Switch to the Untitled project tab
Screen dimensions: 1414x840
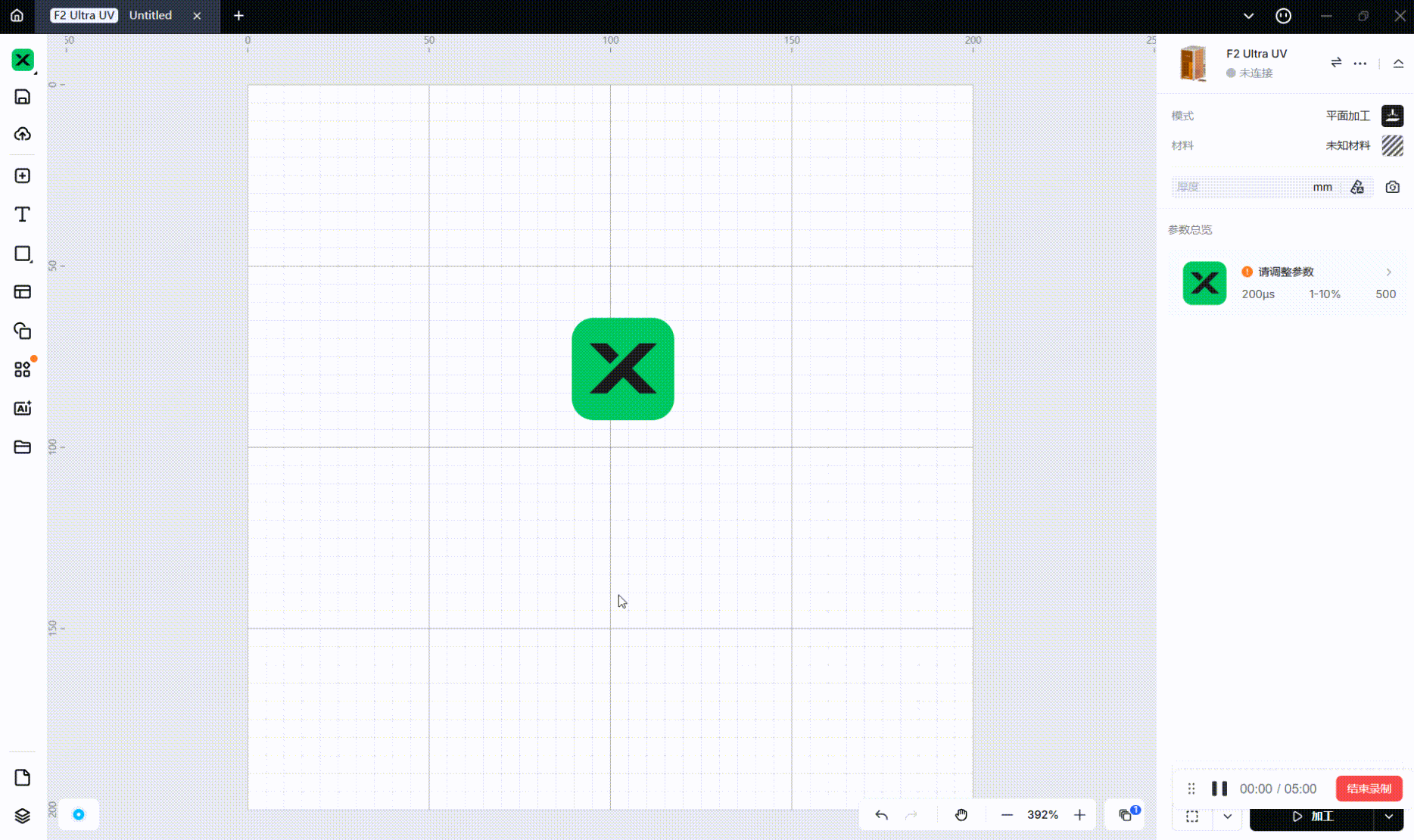pos(151,15)
